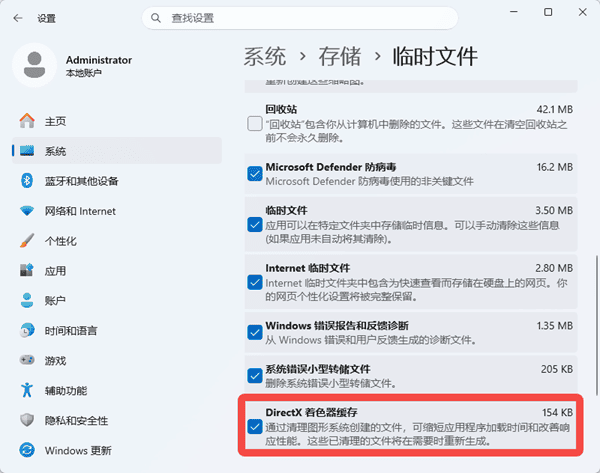Click the 154 KB size value
600x473 pixels.
pyautogui.click(x=557, y=413)
